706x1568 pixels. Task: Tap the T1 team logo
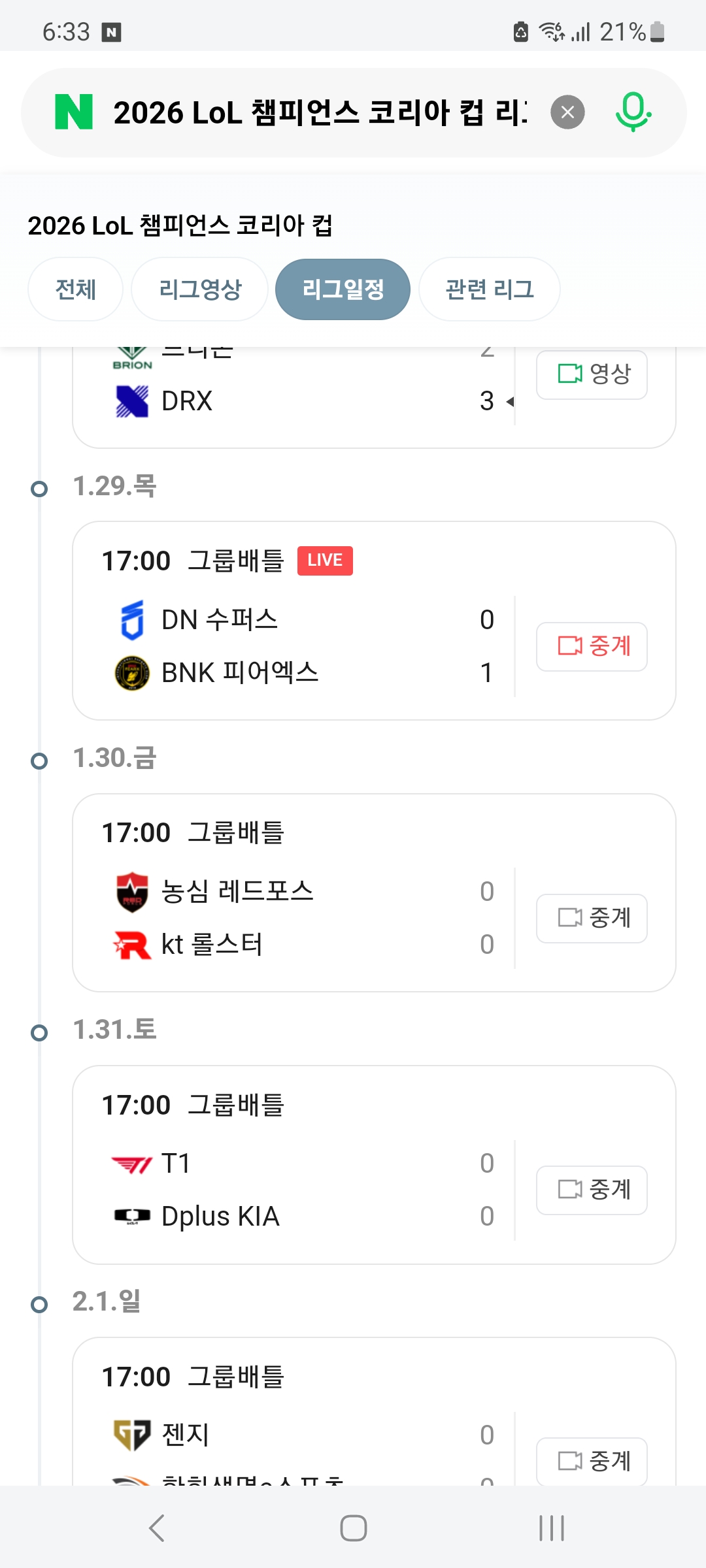coord(132,1164)
